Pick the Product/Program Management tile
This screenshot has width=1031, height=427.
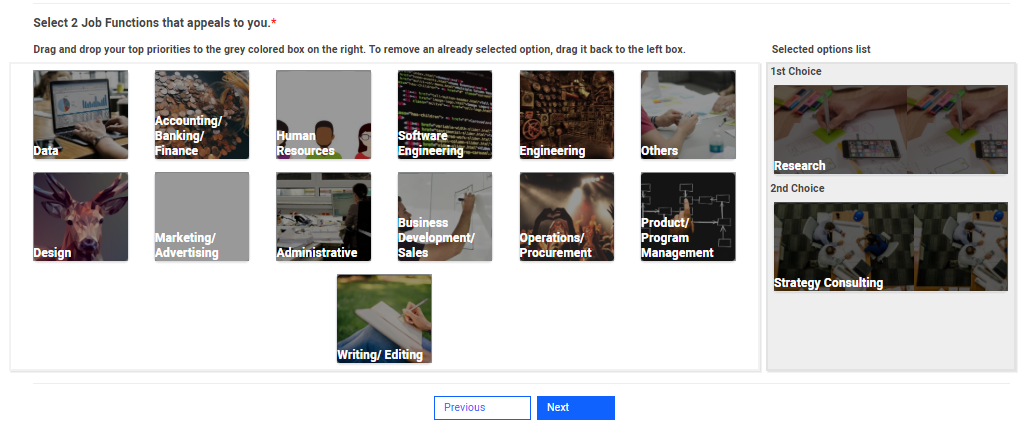[688, 216]
